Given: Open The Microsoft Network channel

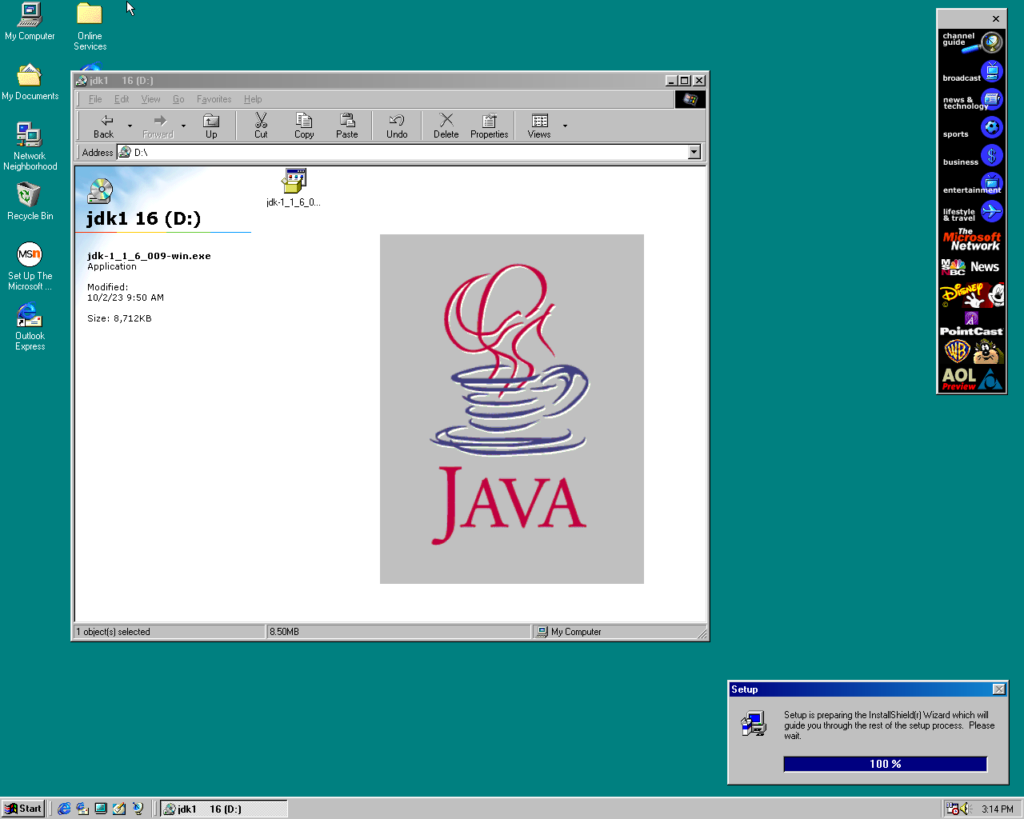Looking at the screenshot, I should click(972, 240).
